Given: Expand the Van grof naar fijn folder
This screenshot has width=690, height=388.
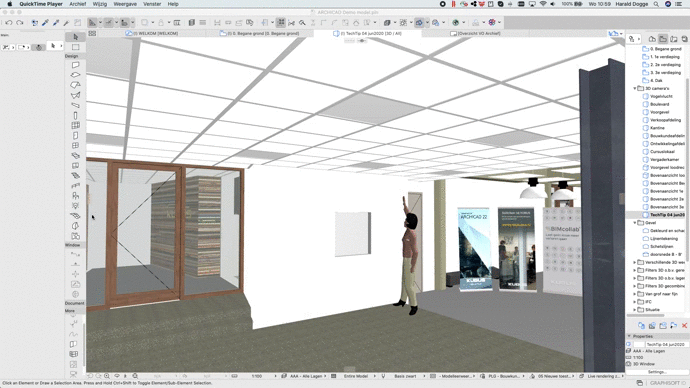Looking at the screenshot, I should click(635, 294).
